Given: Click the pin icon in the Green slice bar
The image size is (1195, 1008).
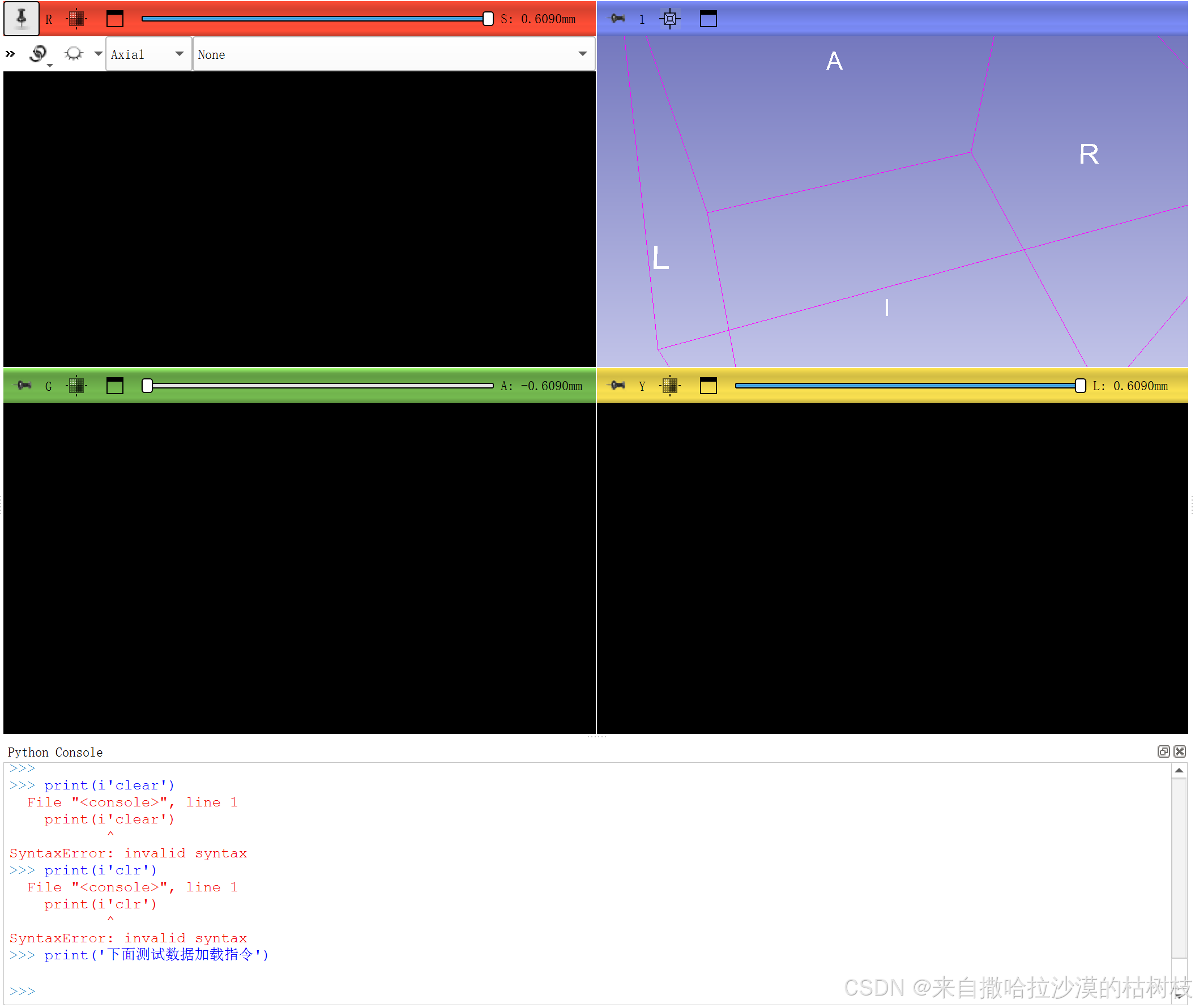Looking at the screenshot, I should point(24,386).
